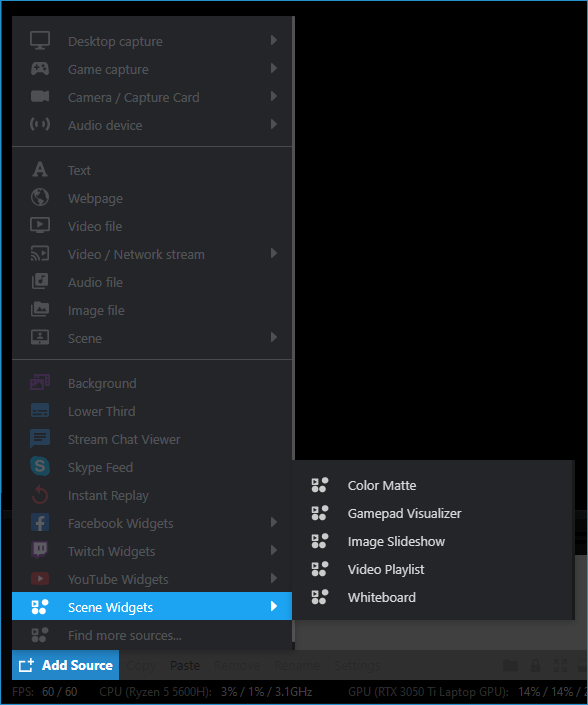Select Color Matte from Scene Widgets submenu

(x=433, y=486)
